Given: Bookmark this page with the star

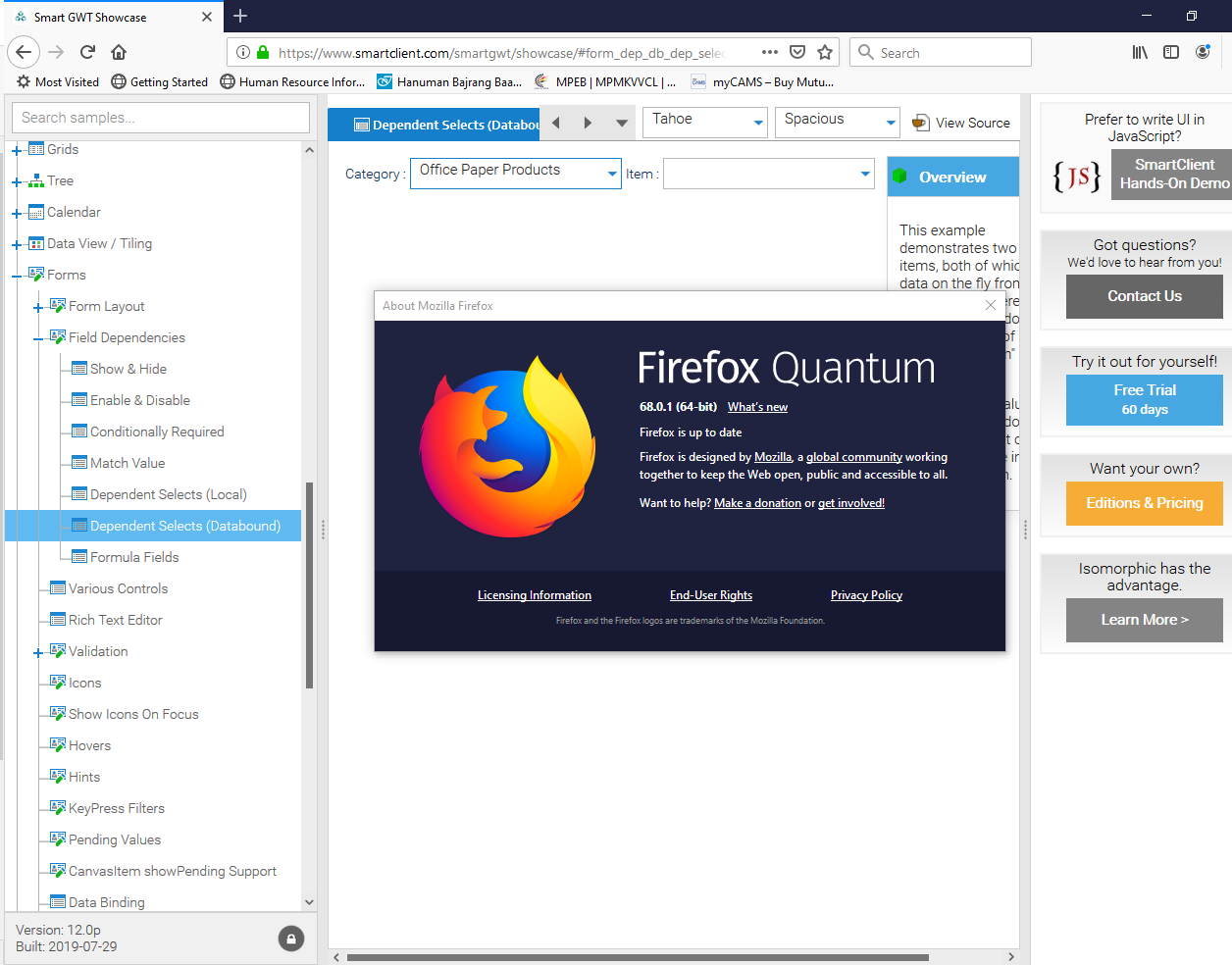Looking at the screenshot, I should pyautogui.click(x=825, y=52).
